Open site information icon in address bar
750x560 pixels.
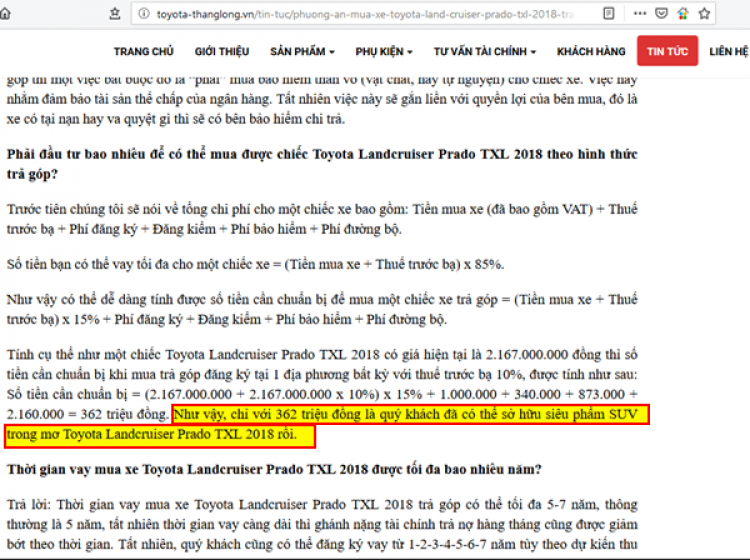coord(143,14)
